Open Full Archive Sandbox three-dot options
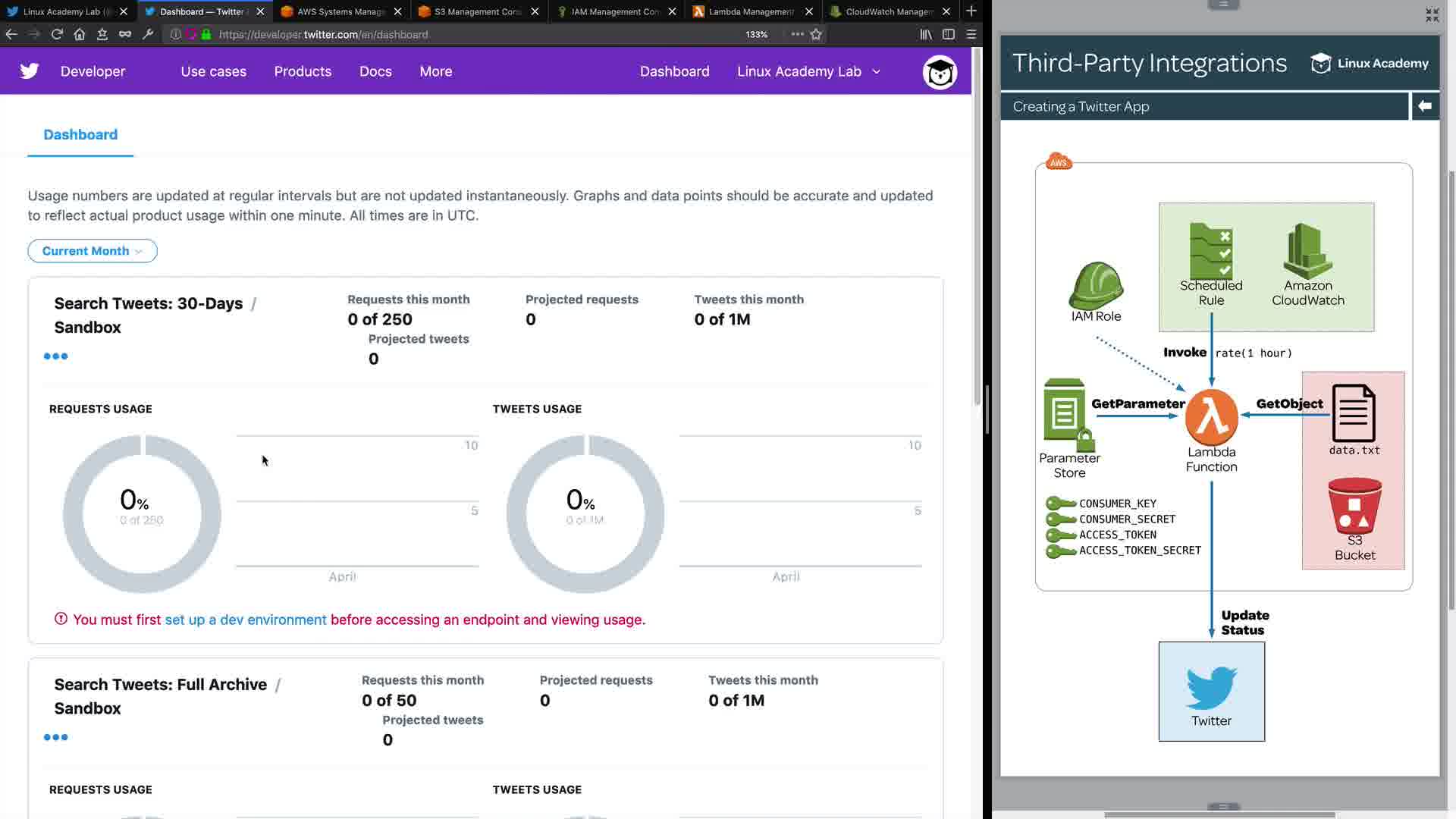 [55, 737]
